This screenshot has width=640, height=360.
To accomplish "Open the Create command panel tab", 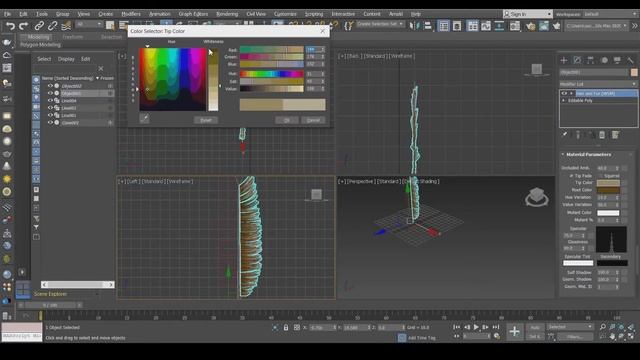I will (x=564, y=60).
